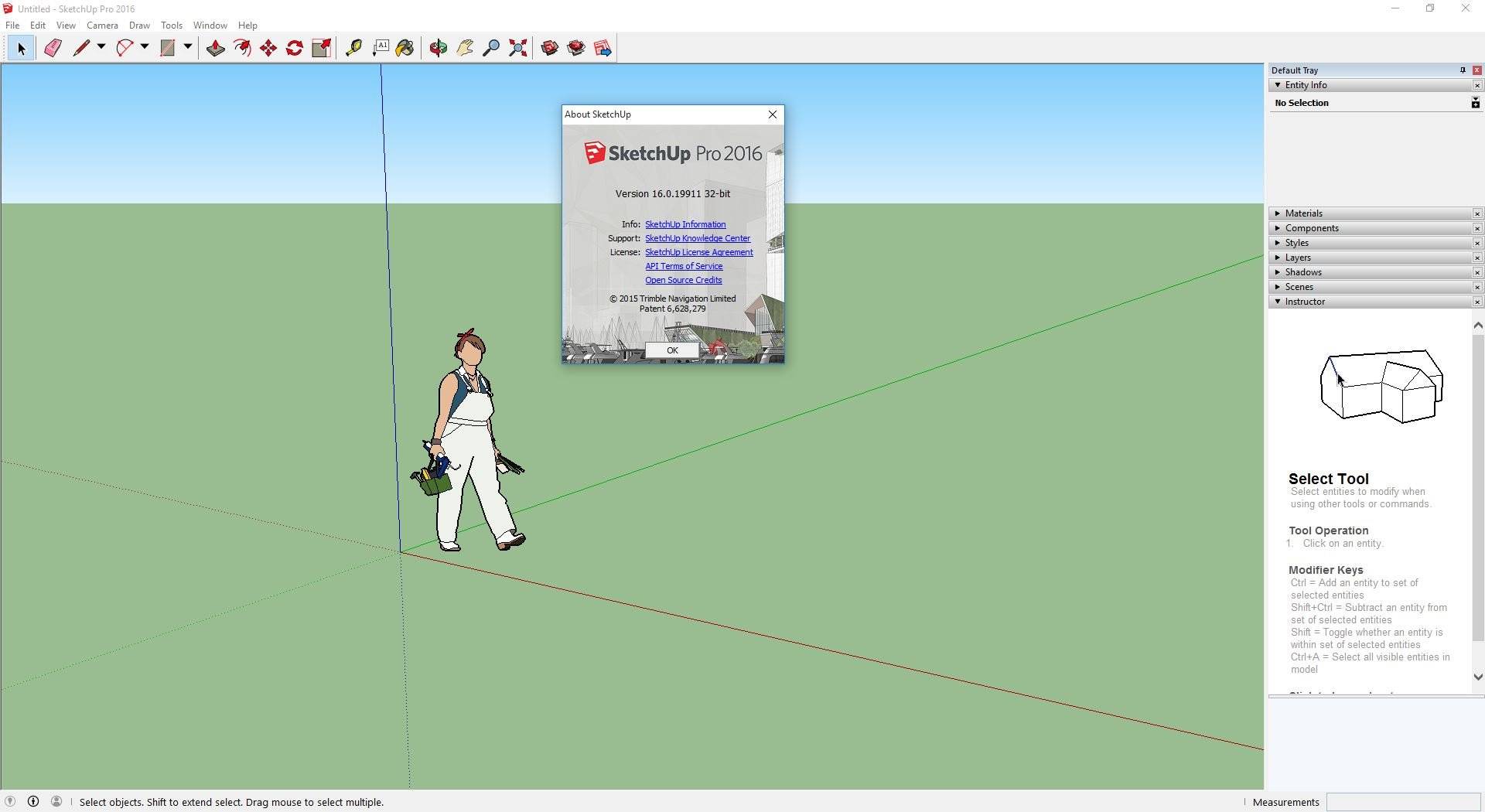Close the Default Tray

pyautogui.click(x=1476, y=70)
